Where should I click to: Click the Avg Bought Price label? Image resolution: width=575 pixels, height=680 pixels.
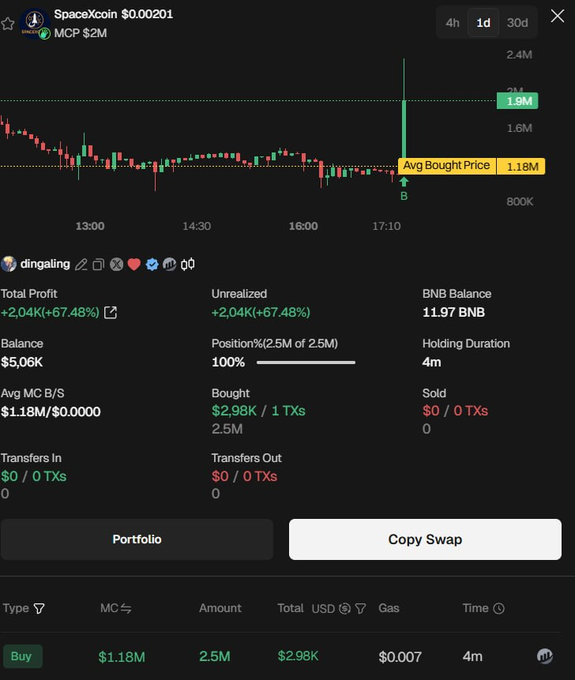pyautogui.click(x=447, y=166)
